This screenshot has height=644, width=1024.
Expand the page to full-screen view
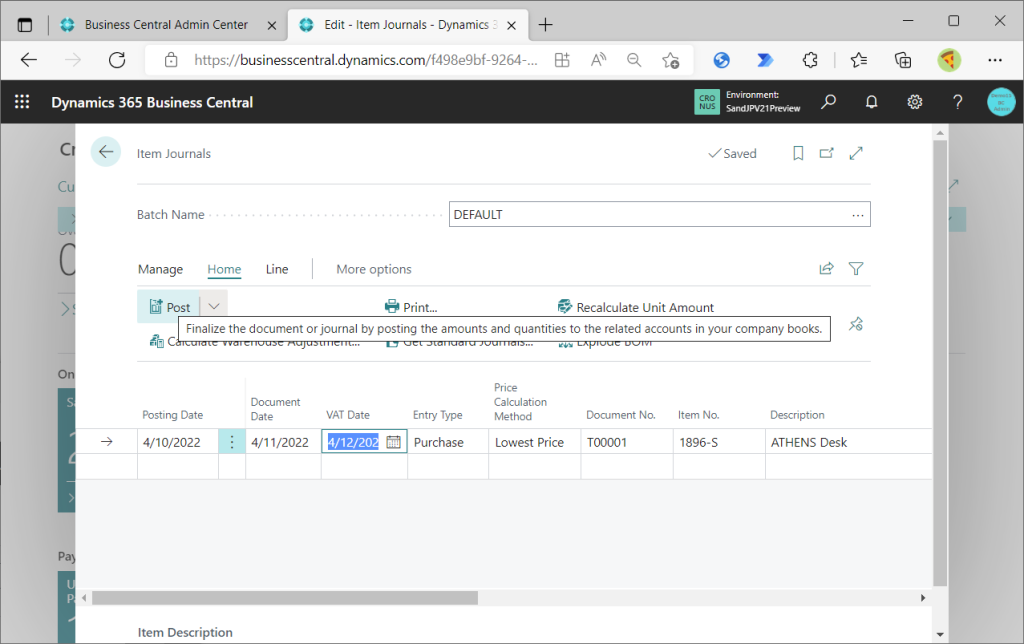click(x=856, y=153)
